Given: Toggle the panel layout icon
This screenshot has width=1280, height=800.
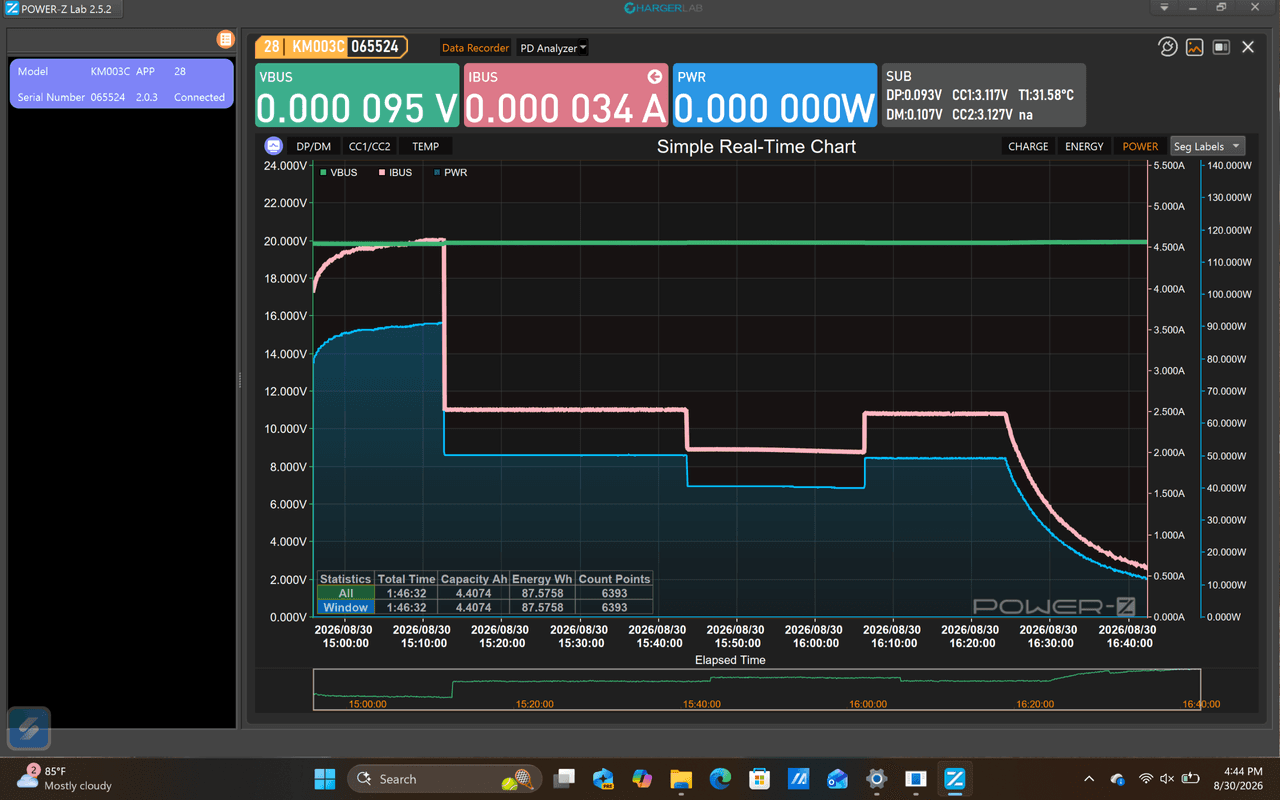Looking at the screenshot, I should [1221, 47].
